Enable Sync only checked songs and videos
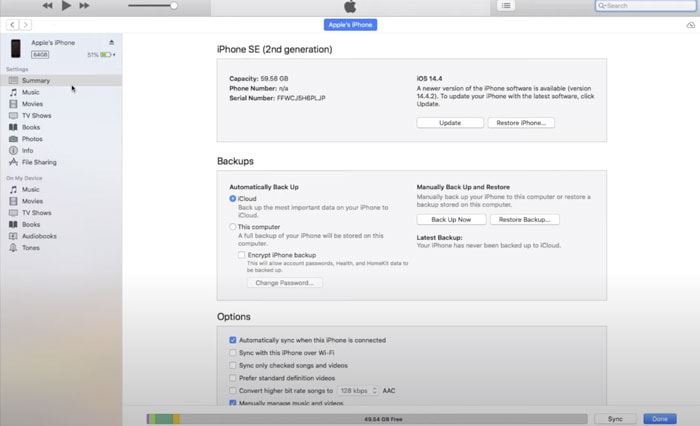 [233, 365]
